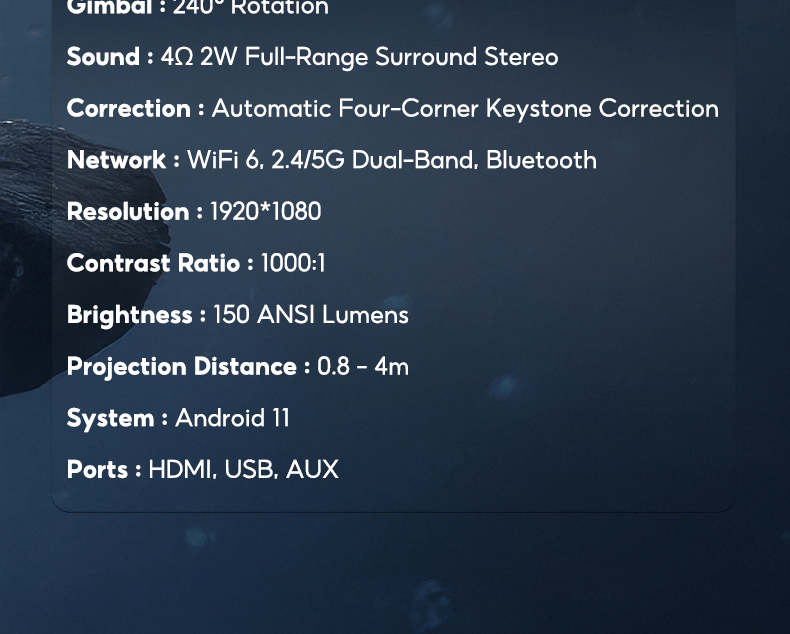Click the WiFi 6 Dual-Band Bluetooth text
Viewport: 790px width, 634px height.
(x=391, y=160)
